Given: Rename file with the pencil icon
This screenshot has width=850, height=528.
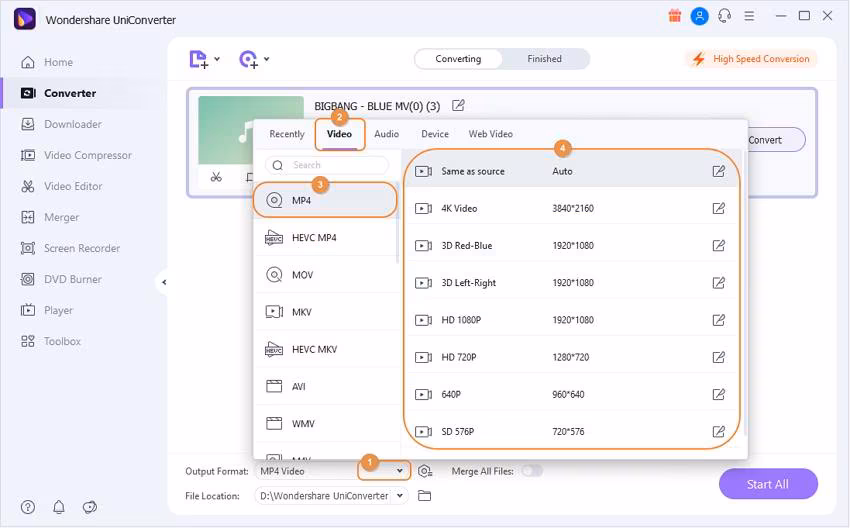Looking at the screenshot, I should [x=458, y=105].
